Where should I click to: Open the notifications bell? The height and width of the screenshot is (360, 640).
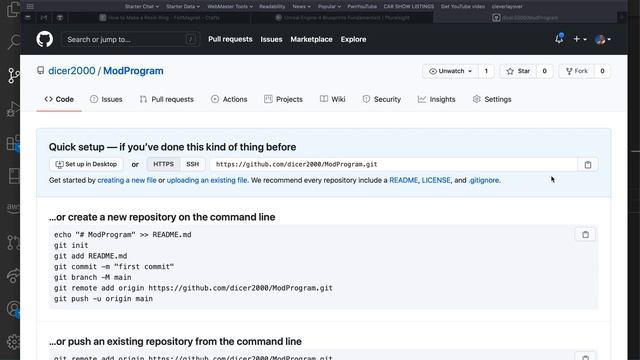(559, 39)
